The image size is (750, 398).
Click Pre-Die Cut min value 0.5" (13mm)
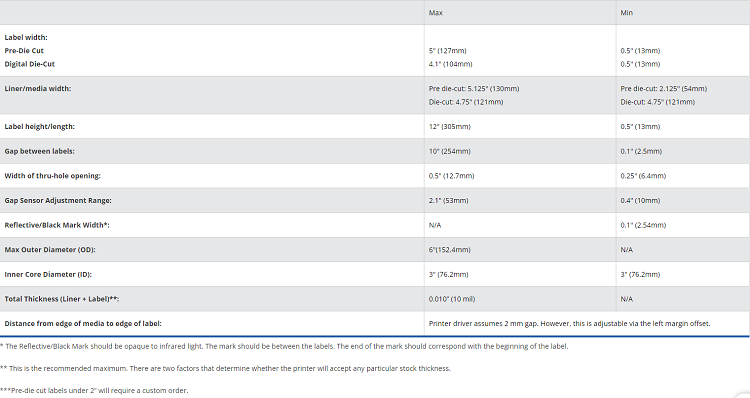pos(640,51)
